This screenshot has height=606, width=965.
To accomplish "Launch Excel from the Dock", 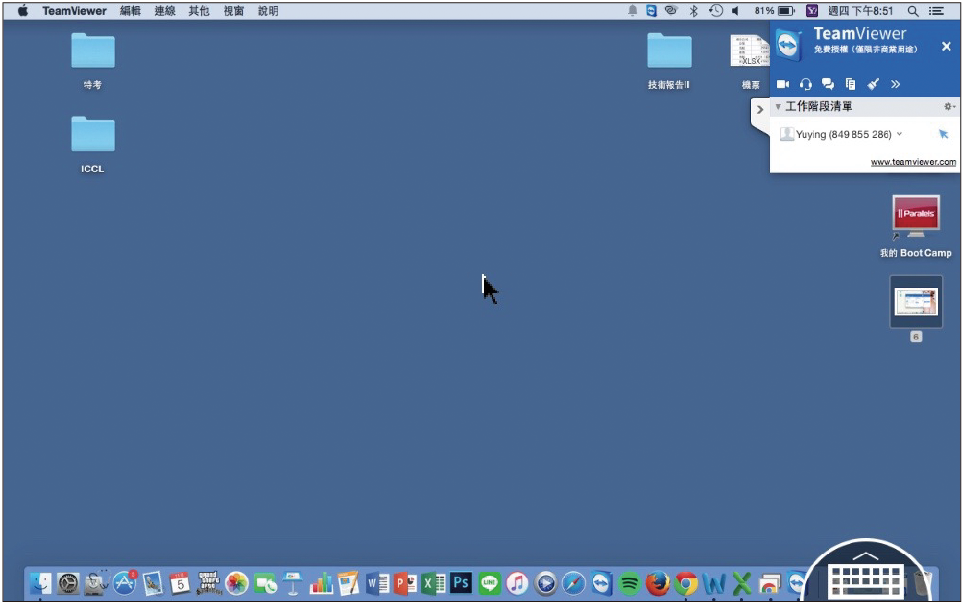I will click(x=433, y=583).
